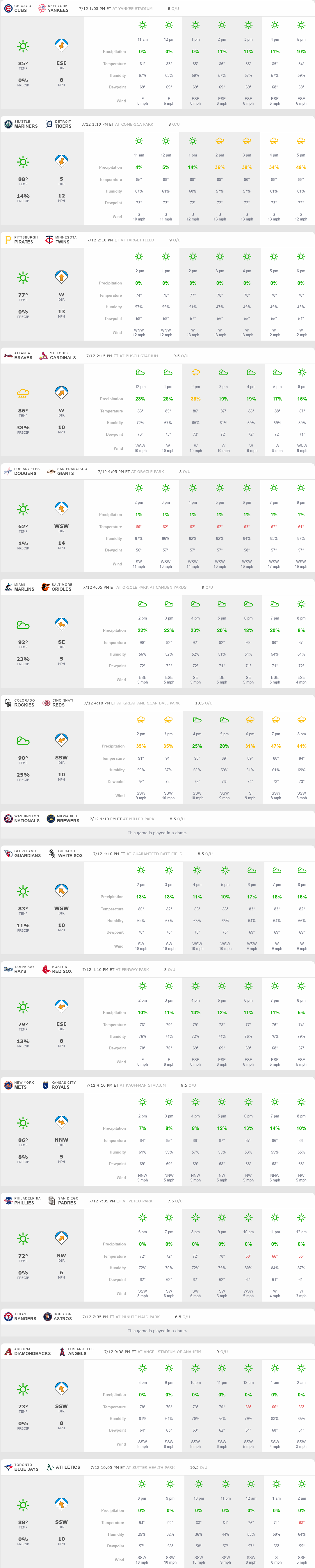Click "7/12 4:05 PM ET AT ORACLE PARK"
The height and width of the screenshot is (1568, 315).
click(131, 471)
